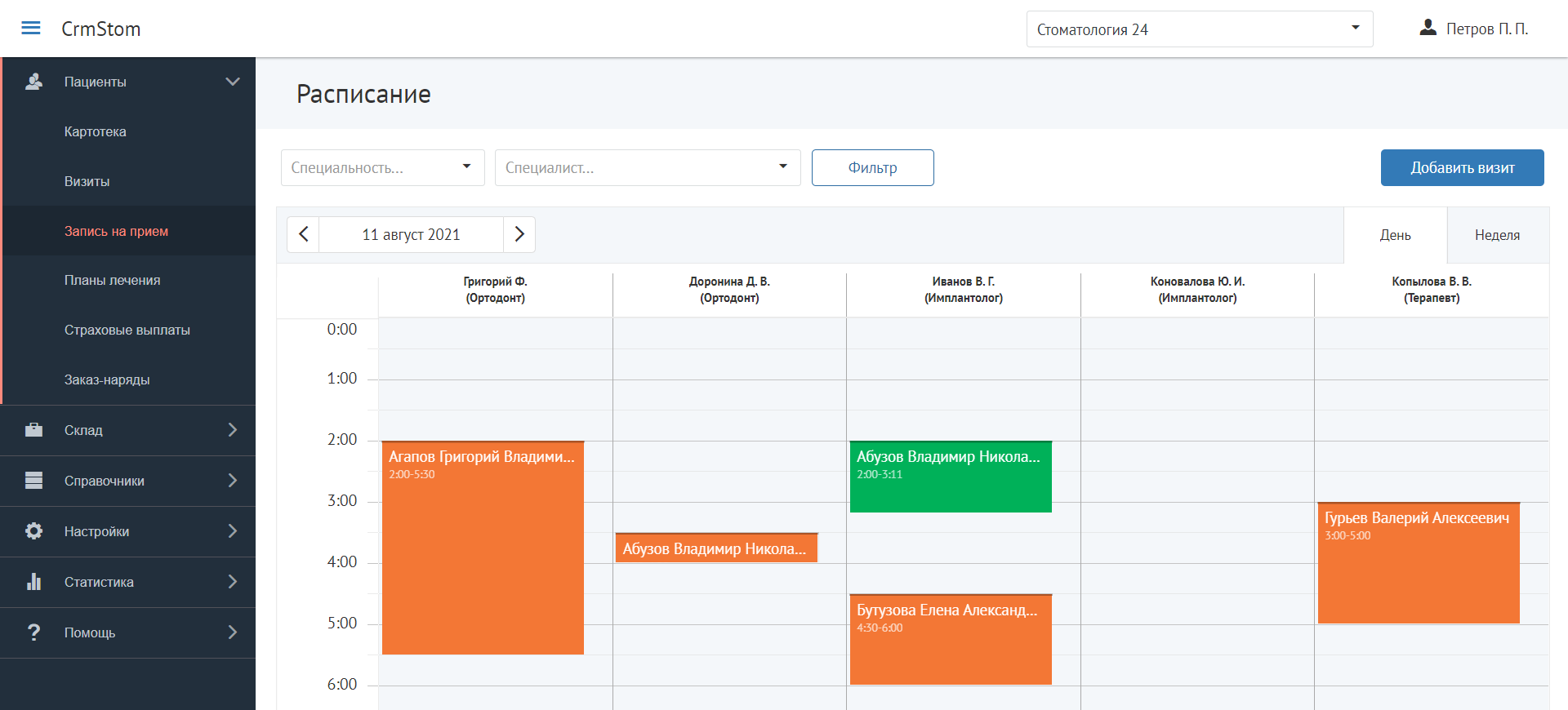
Task: Click the Доронина Д. В. column header
Action: tap(729, 290)
